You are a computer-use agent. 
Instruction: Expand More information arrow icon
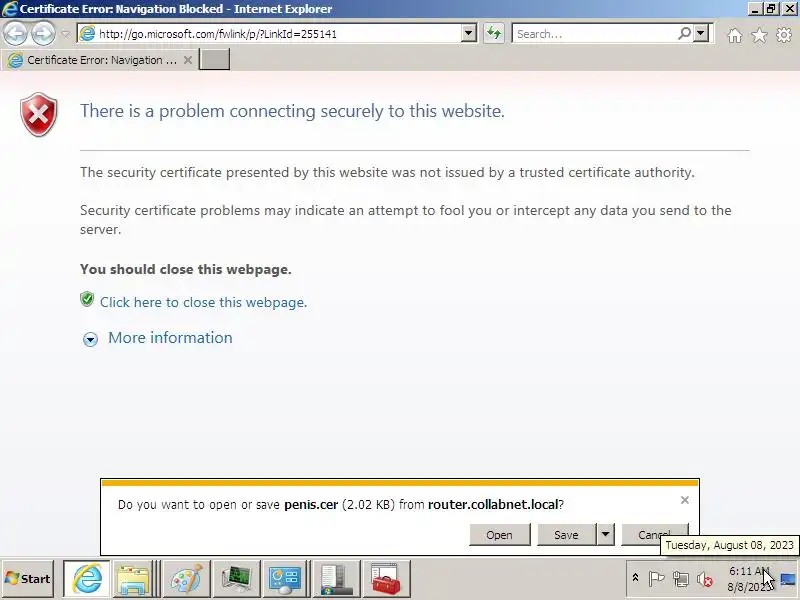point(90,339)
